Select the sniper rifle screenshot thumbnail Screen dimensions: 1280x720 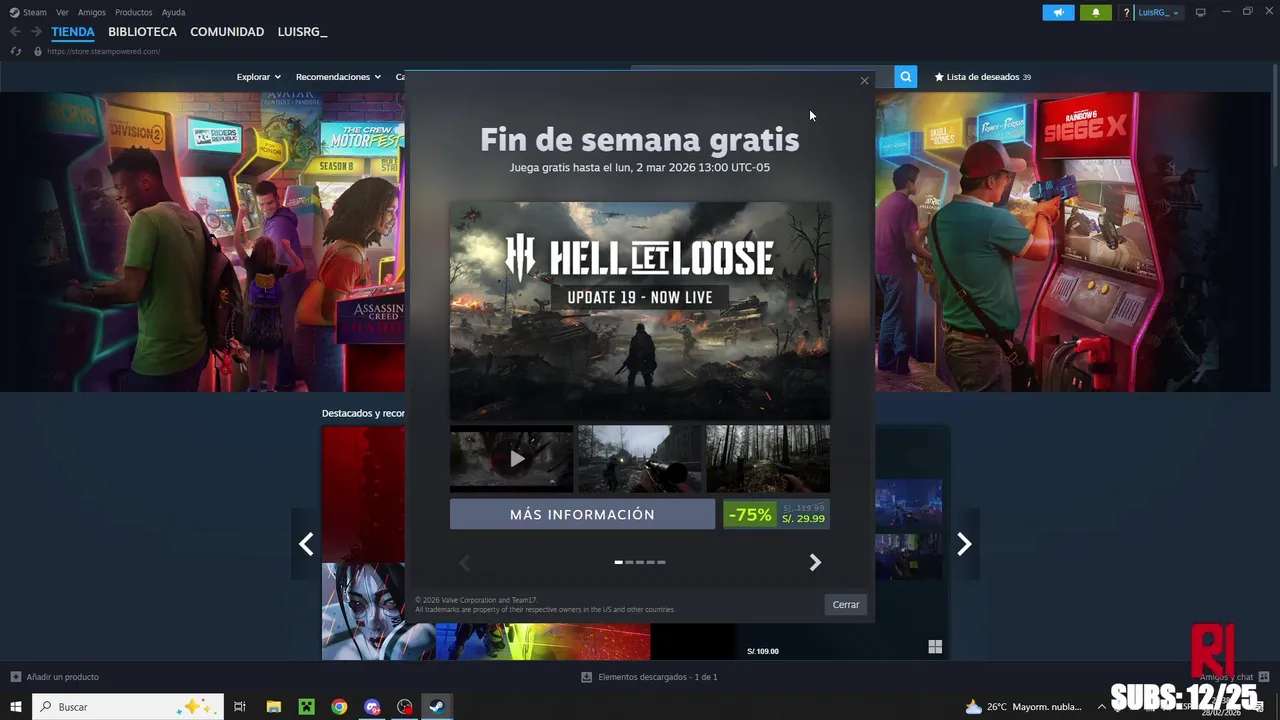639,458
